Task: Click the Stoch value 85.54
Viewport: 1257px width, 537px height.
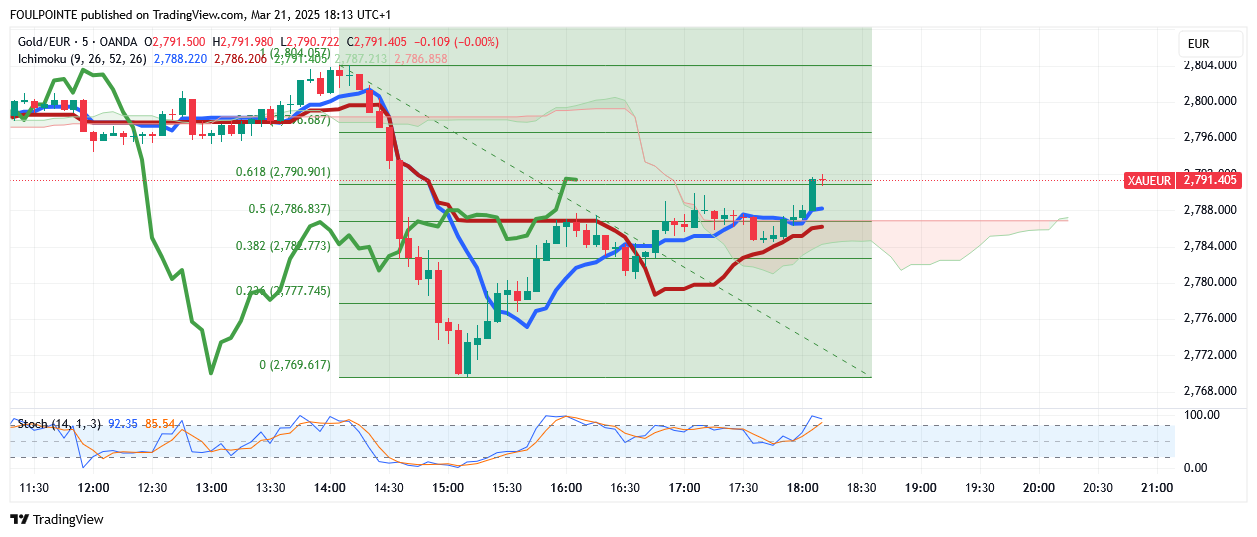Action: [x=160, y=424]
